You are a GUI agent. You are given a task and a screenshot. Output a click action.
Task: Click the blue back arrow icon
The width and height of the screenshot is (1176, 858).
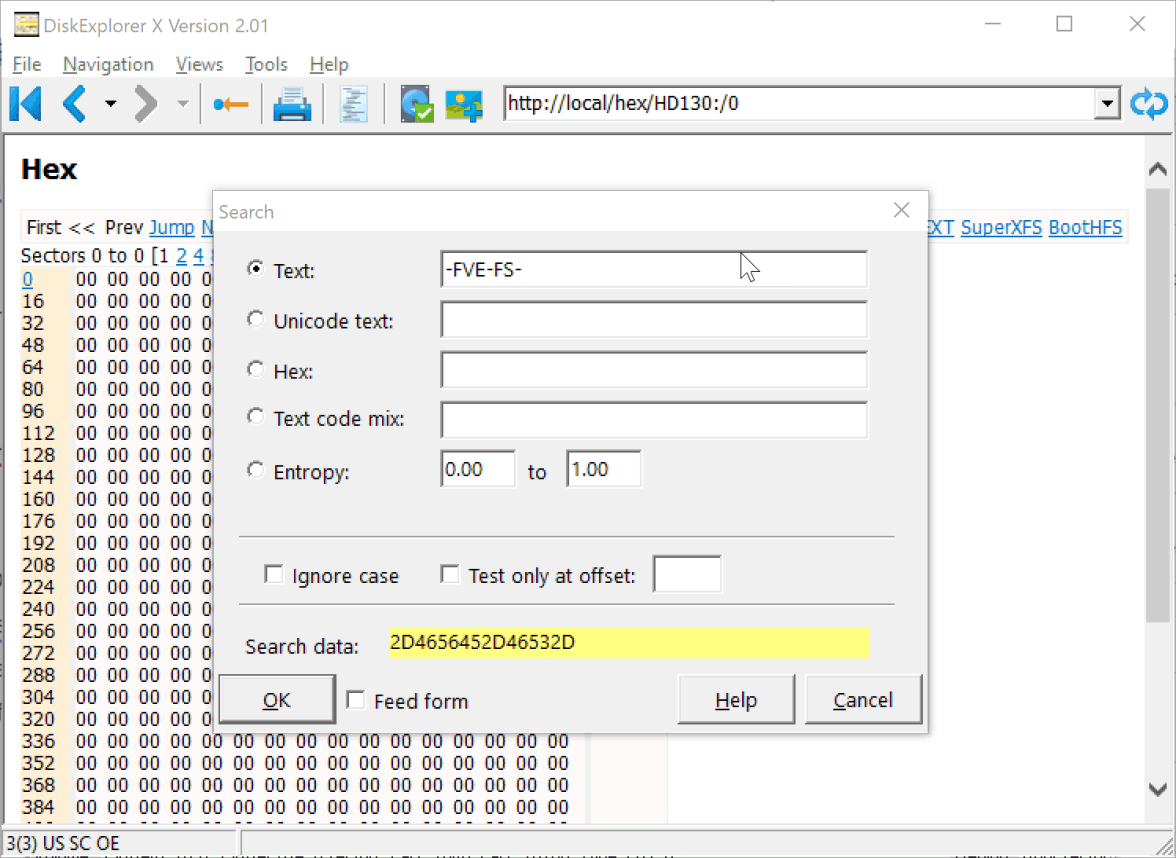click(75, 104)
